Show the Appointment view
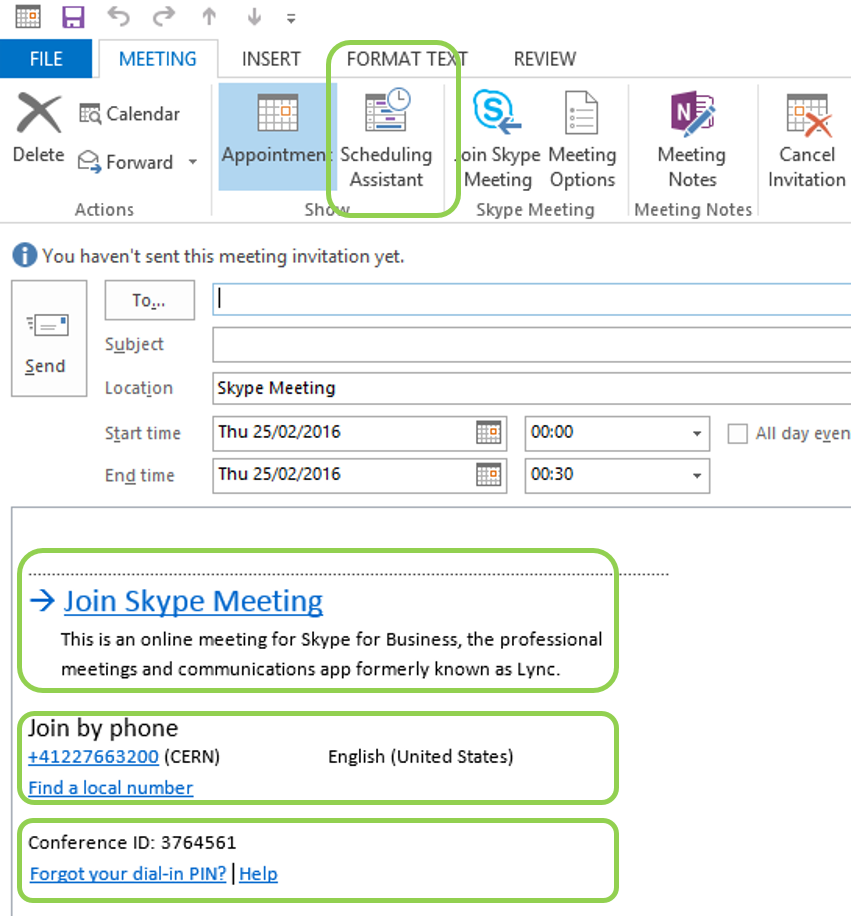 pyautogui.click(x=278, y=137)
